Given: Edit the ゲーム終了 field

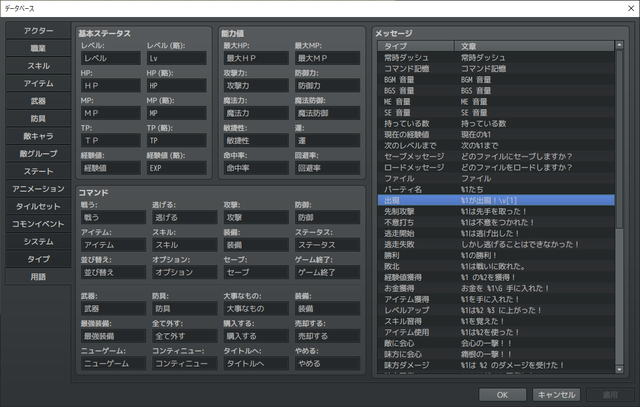Looking at the screenshot, I should tap(327, 272).
